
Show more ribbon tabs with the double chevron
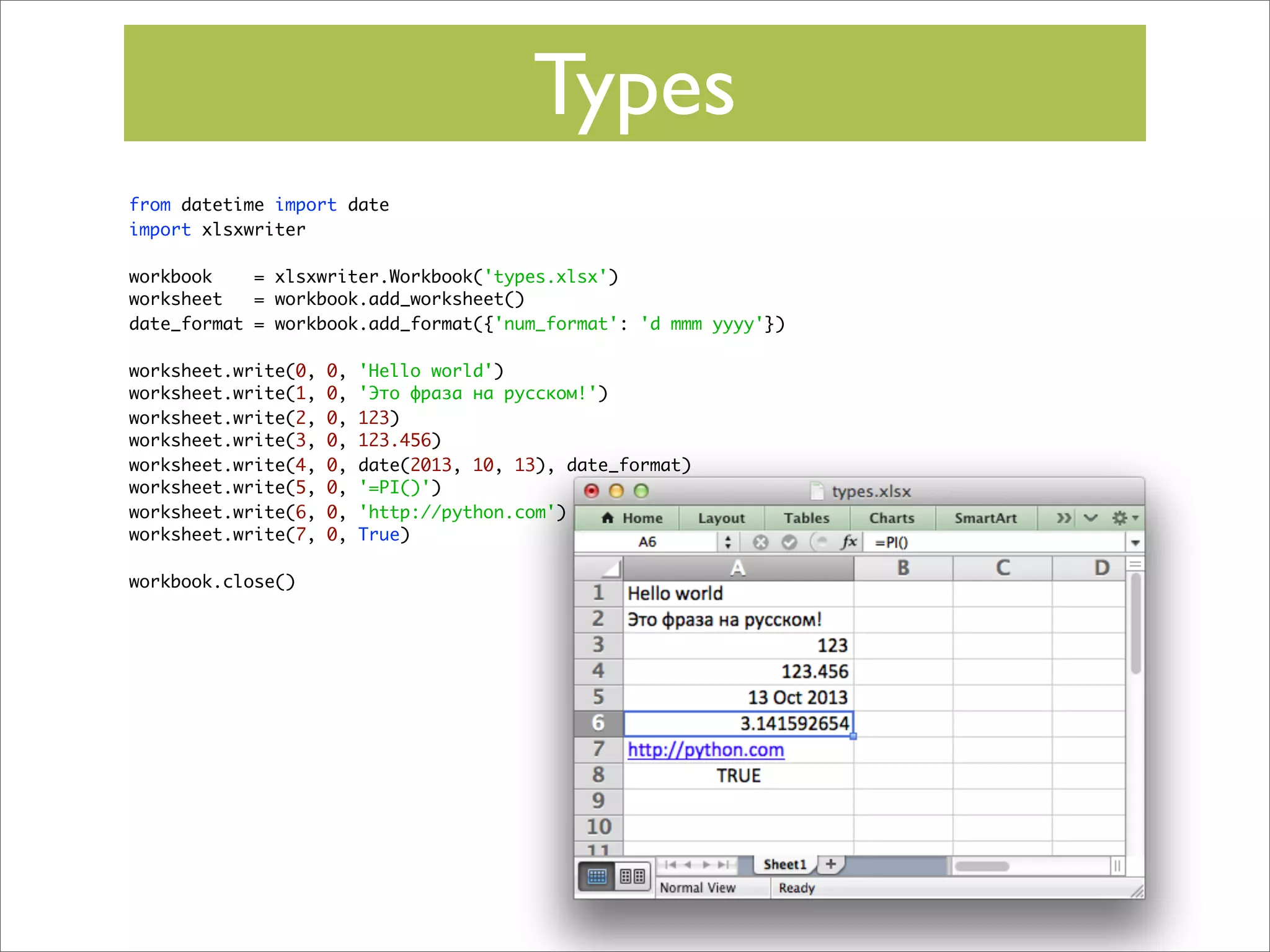(1064, 518)
